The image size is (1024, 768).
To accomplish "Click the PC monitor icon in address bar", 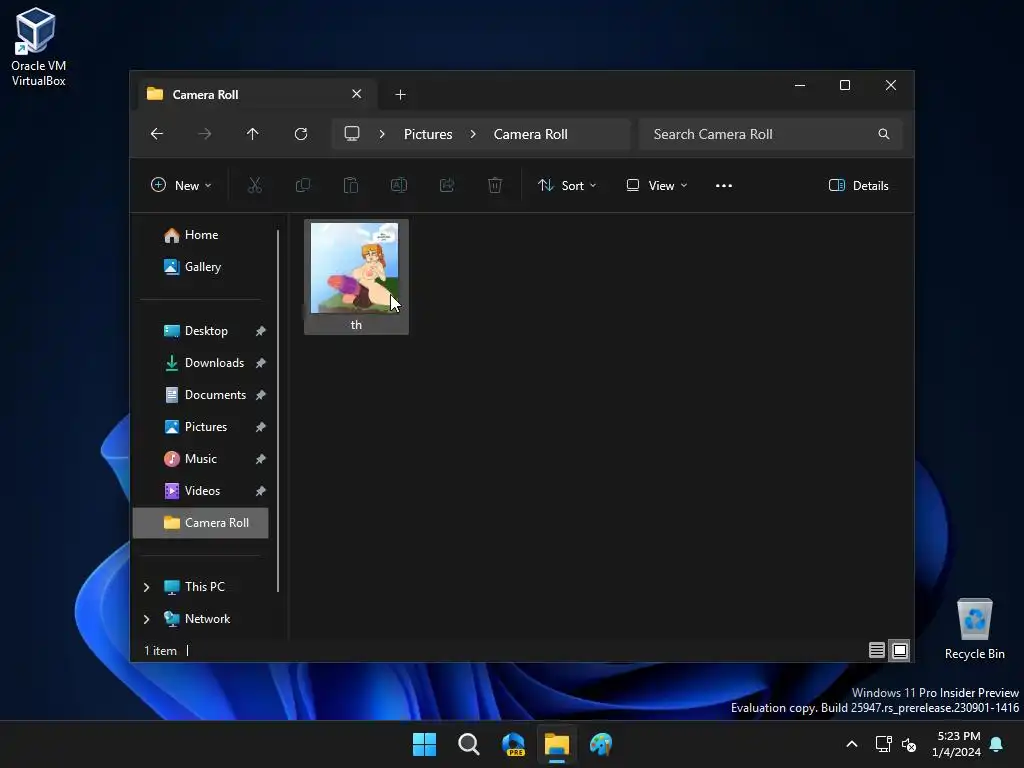I will click(352, 134).
